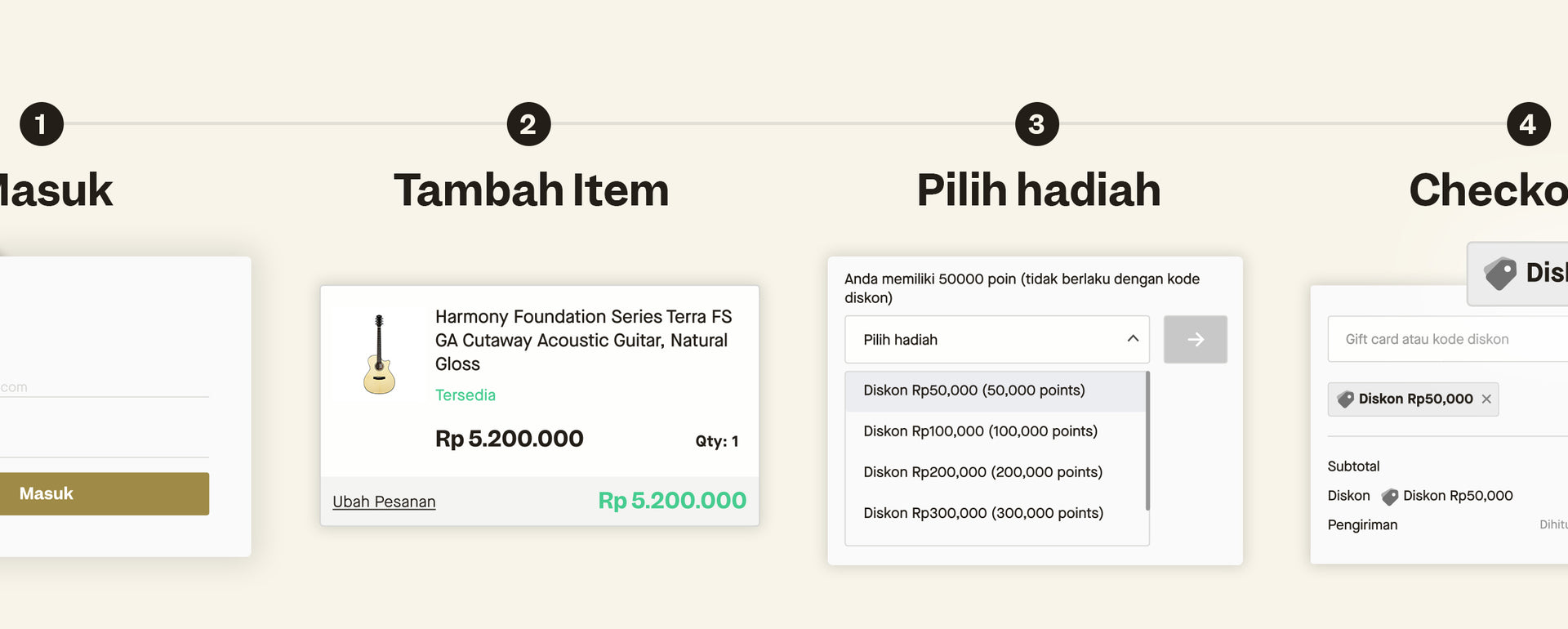Click the dropdown list scrollbar
The image size is (1568, 629).
[1147, 441]
